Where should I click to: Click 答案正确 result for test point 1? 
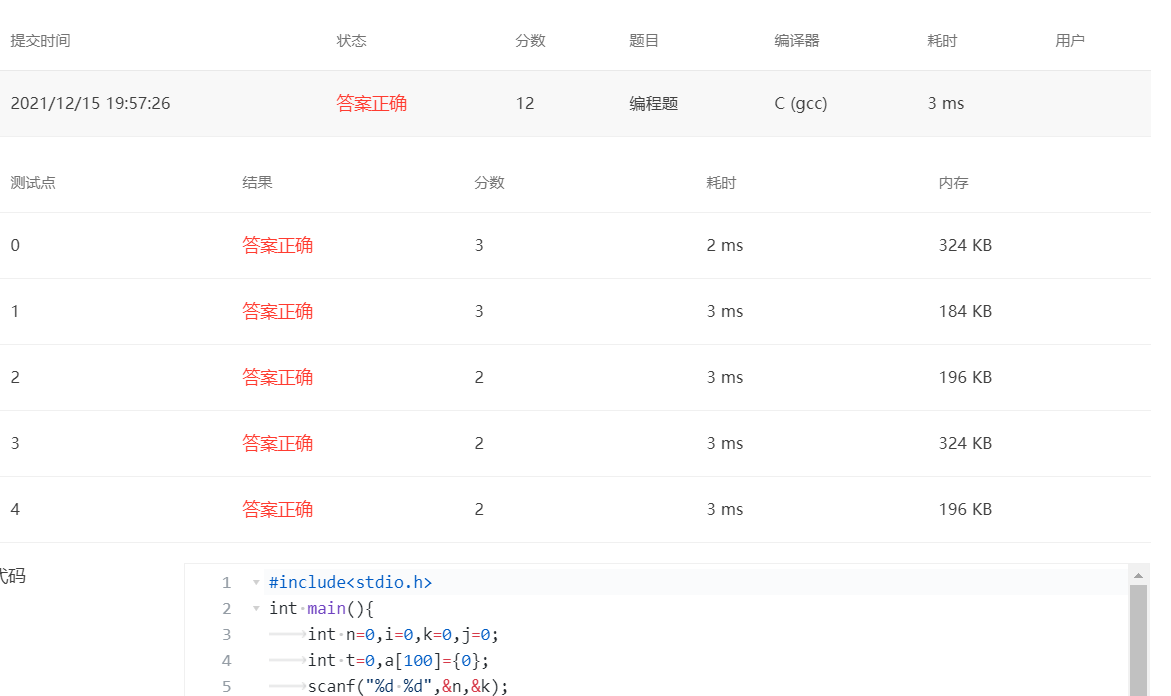click(277, 311)
